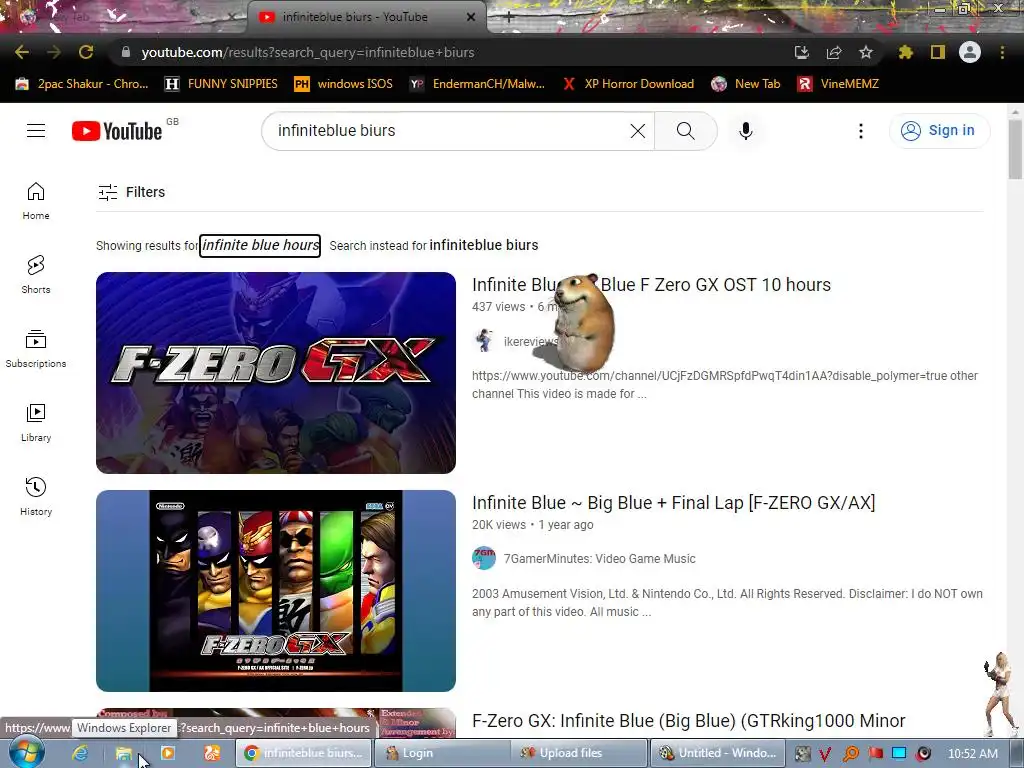Expand the search Filters panel
This screenshot has width=1024, height=768.
(131, 192)
